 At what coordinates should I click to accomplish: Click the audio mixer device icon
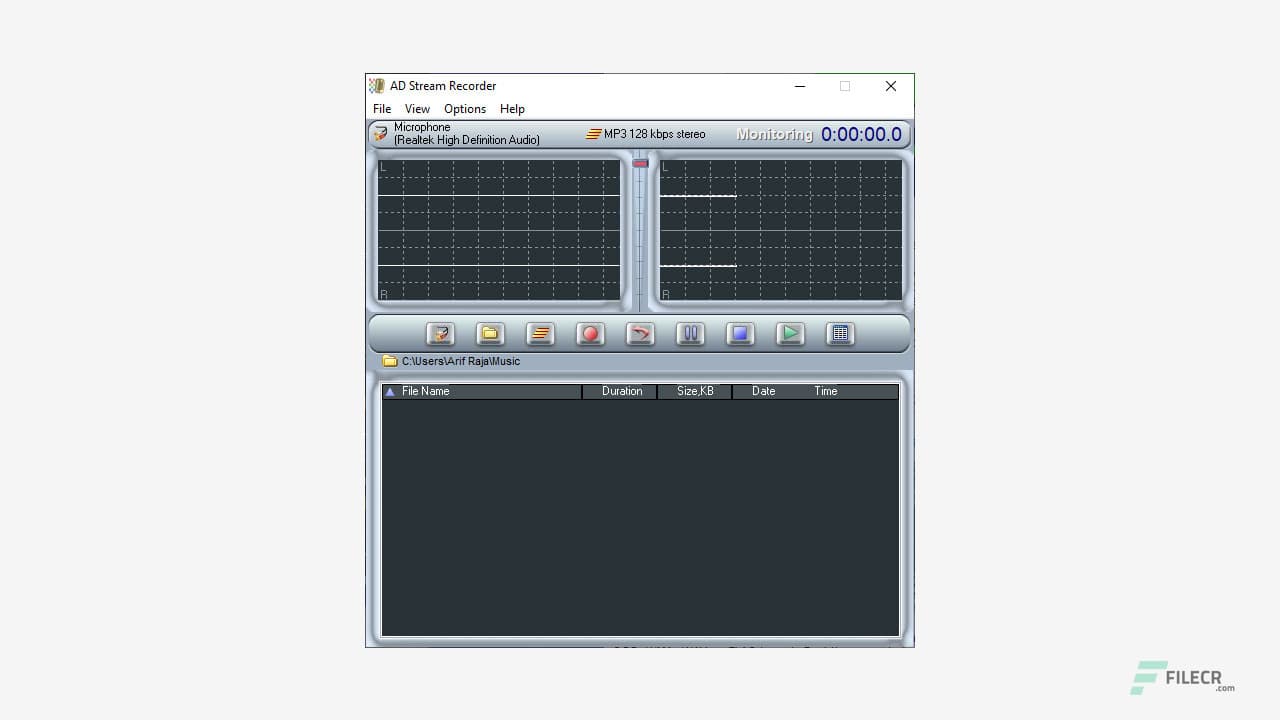coord(440,334)
